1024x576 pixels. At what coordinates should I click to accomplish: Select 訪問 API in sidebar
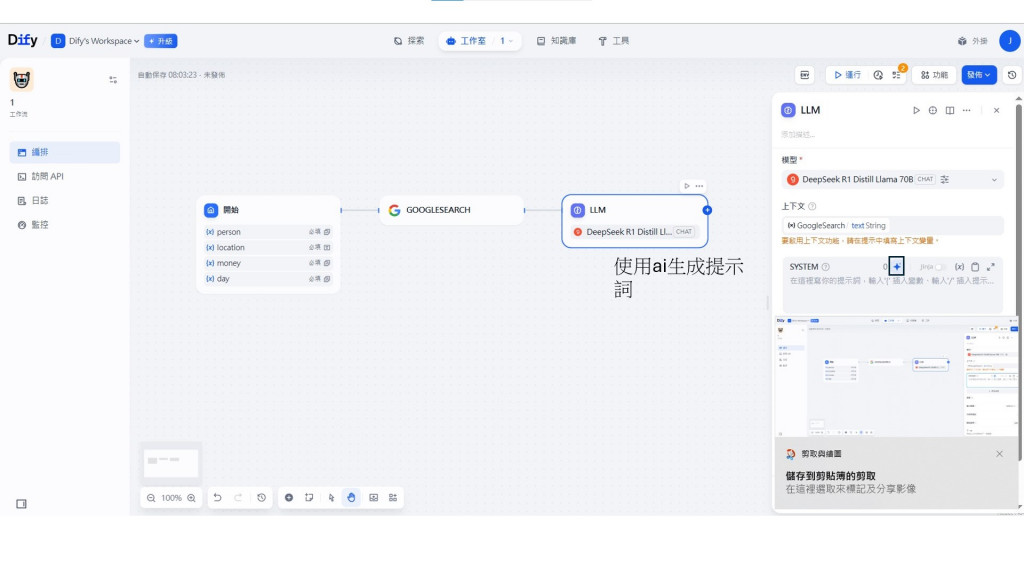pyautogui.click(x=65, y=176)
